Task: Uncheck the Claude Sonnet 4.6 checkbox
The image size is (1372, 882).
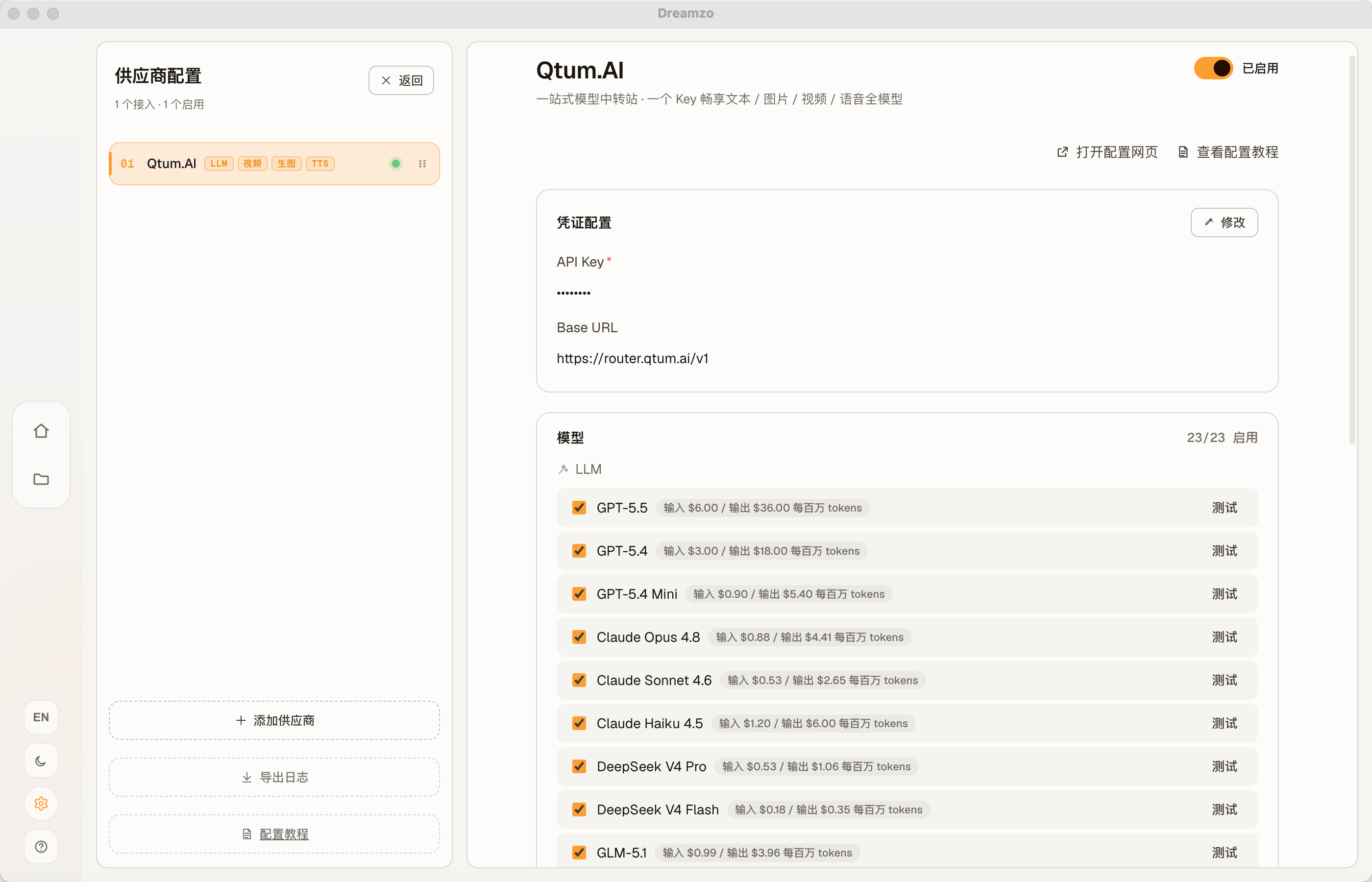Action: tap(579, 680)
